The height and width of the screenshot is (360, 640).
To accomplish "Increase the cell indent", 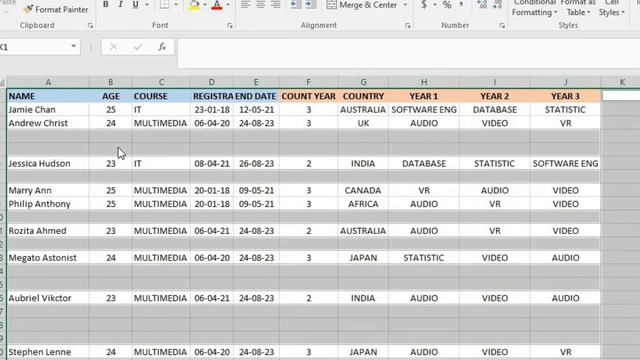I will coord(311,5).
